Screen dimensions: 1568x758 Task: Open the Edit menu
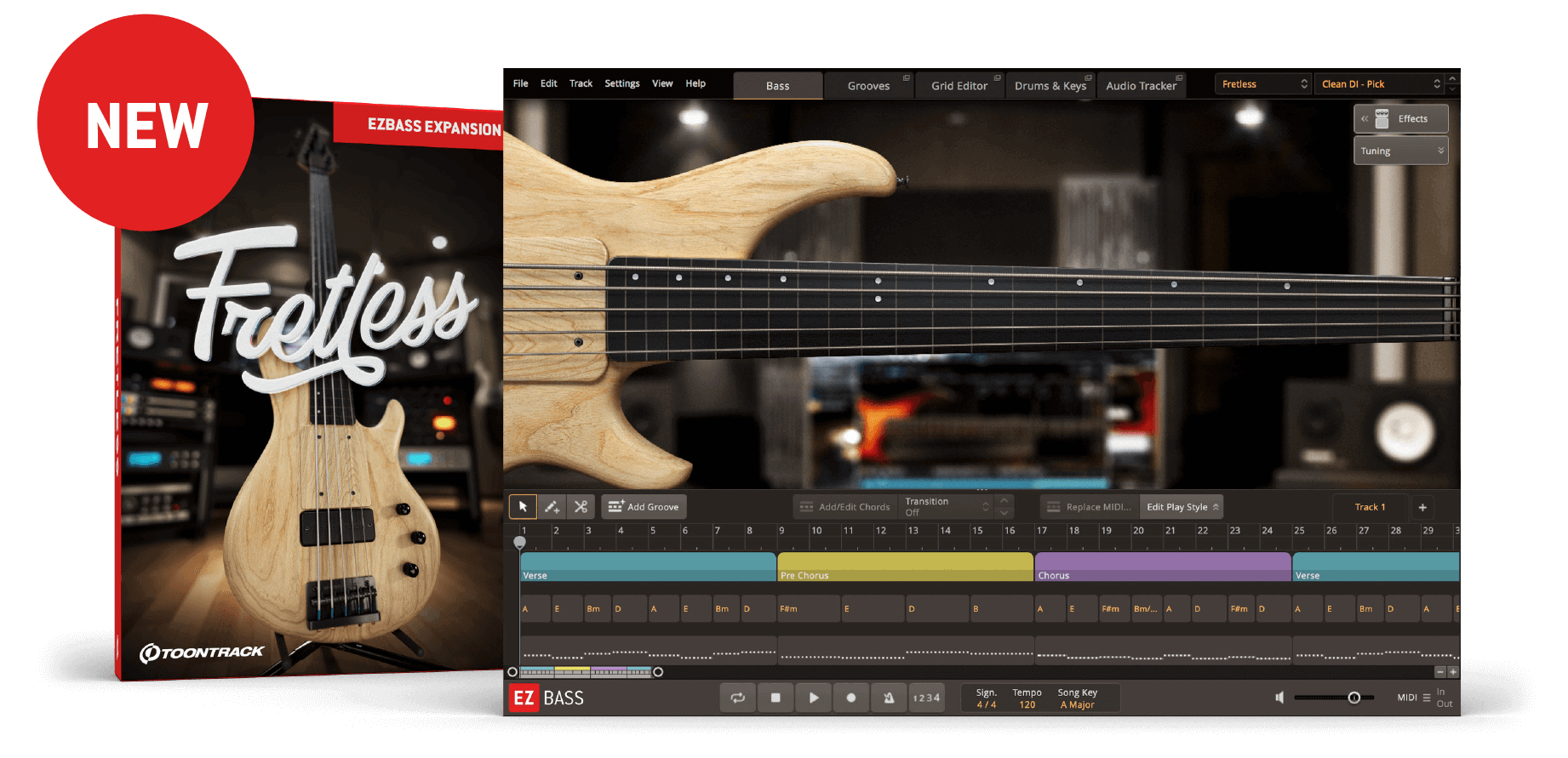point(548,83)
